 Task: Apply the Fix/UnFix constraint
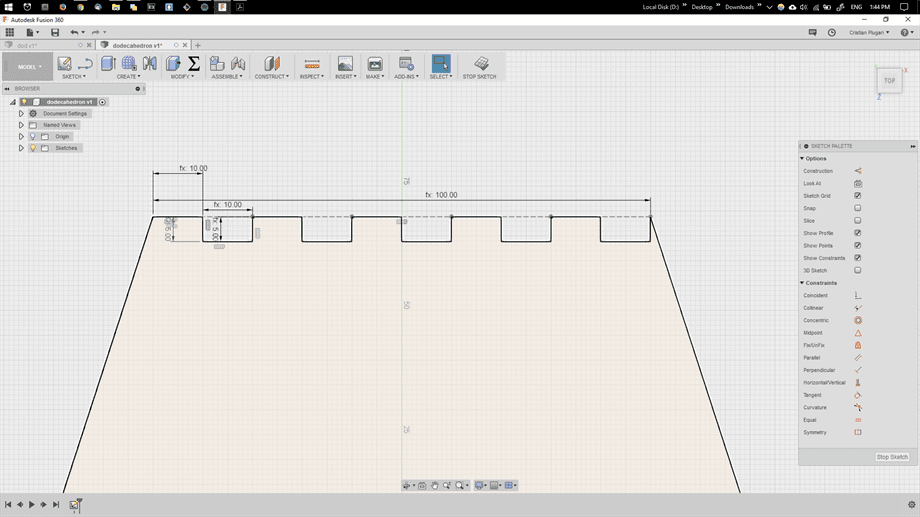858,345
